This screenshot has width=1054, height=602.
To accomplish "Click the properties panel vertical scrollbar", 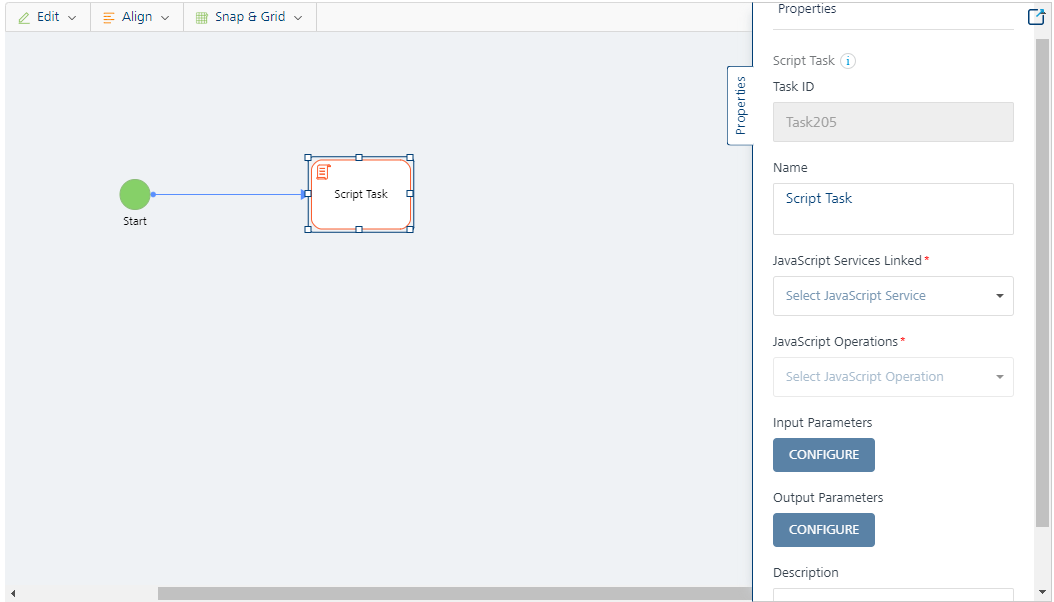I will coord(1042,280).
